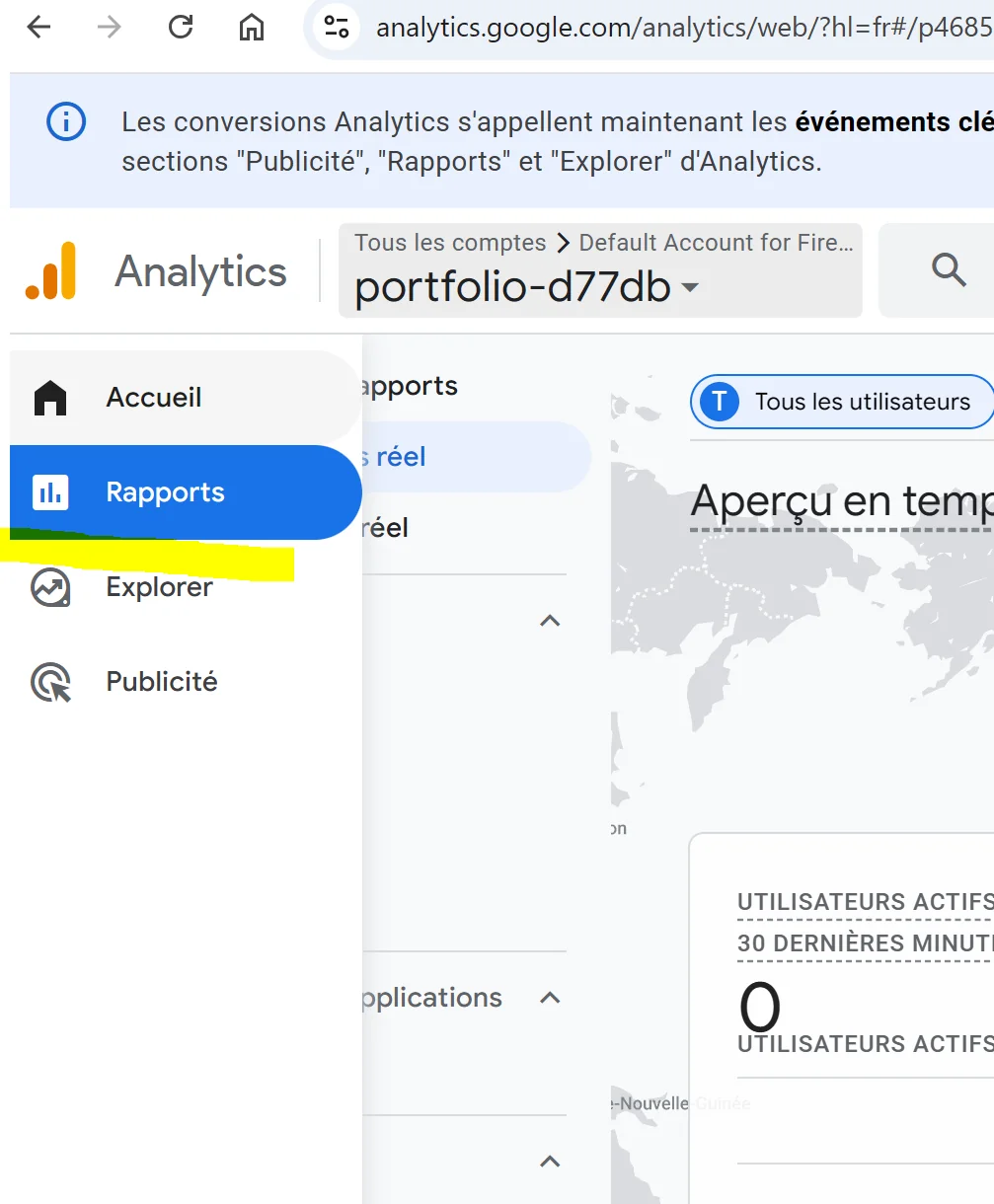Reload the page with the refresh icon
Image resolution: width=994 pixels, height=1204 pixels.
click(x=181, y=27)
